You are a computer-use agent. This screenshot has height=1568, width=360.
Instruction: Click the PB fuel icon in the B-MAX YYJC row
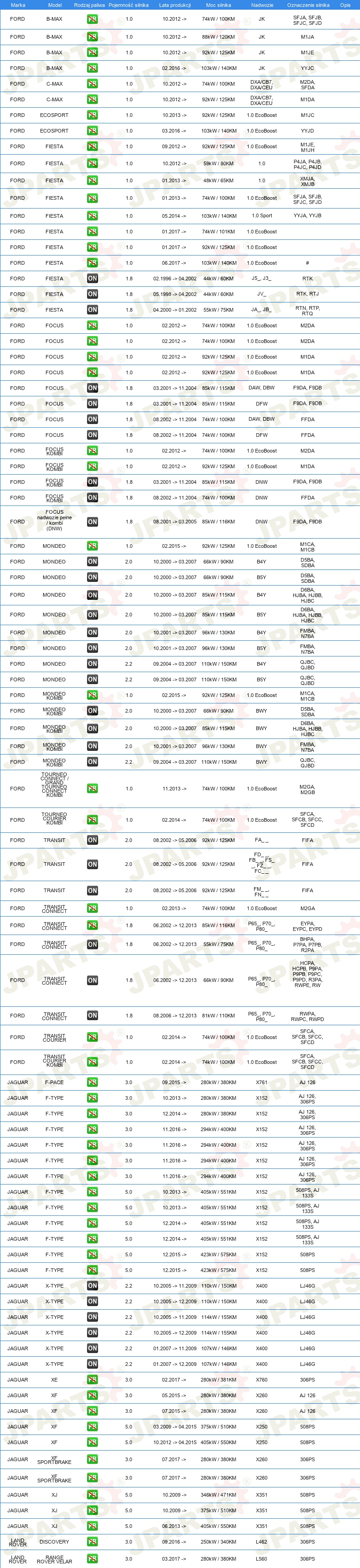[92, 68]
